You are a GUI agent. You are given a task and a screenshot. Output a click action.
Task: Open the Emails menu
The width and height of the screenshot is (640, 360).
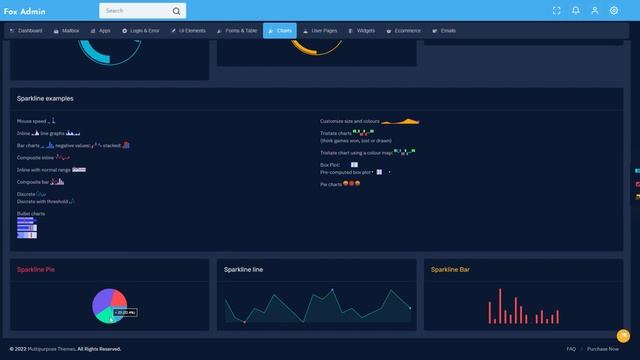(444, 31)
